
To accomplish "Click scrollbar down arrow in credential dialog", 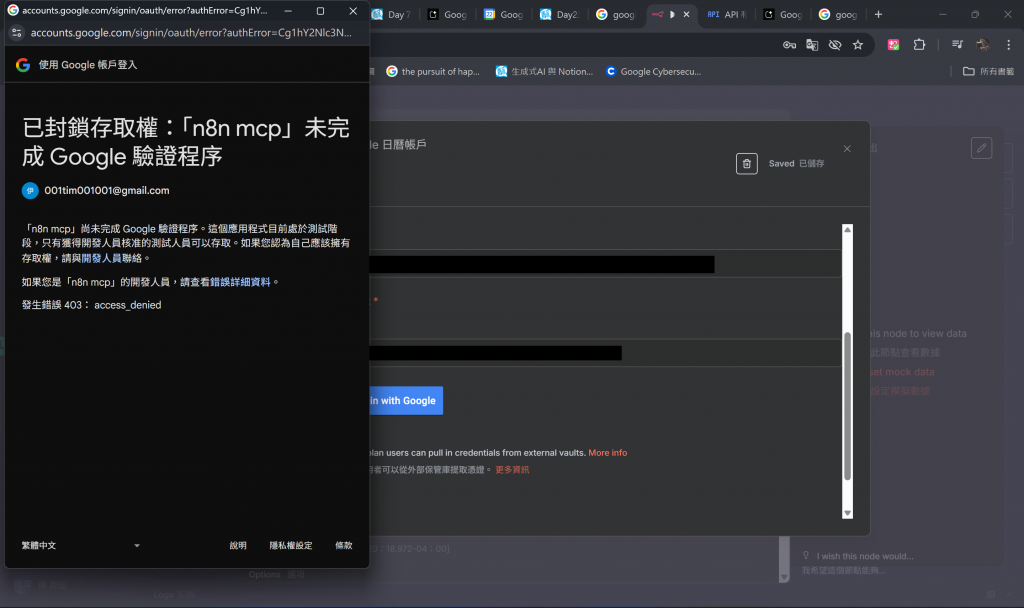I will click(847, 513).
